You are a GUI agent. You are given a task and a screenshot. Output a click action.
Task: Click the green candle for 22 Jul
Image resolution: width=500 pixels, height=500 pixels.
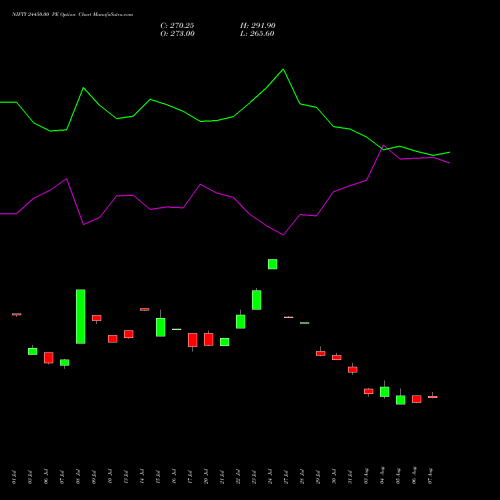241,321
